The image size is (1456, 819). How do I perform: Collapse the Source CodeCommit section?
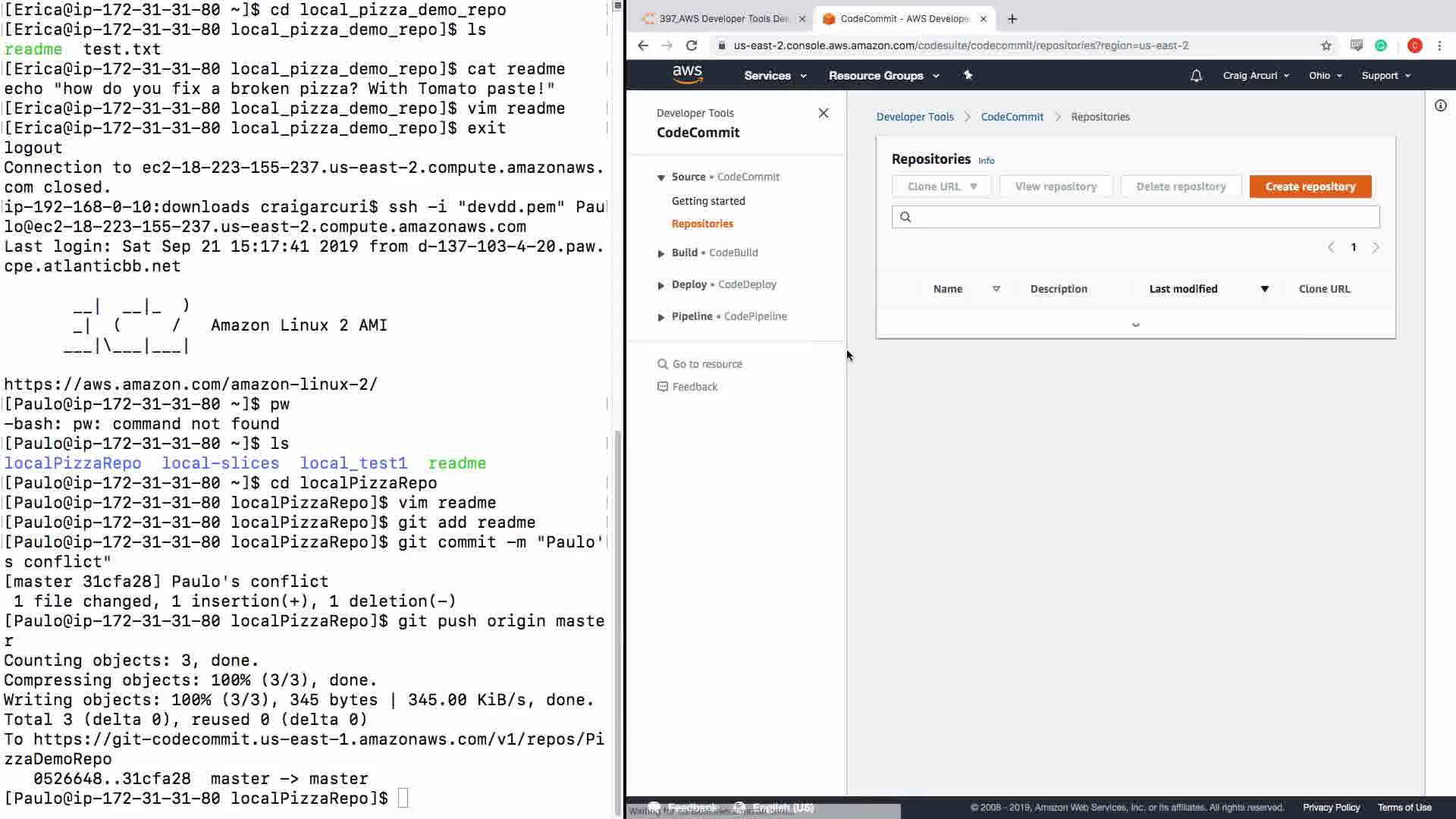pyautogui.click(x=661, y=177)
